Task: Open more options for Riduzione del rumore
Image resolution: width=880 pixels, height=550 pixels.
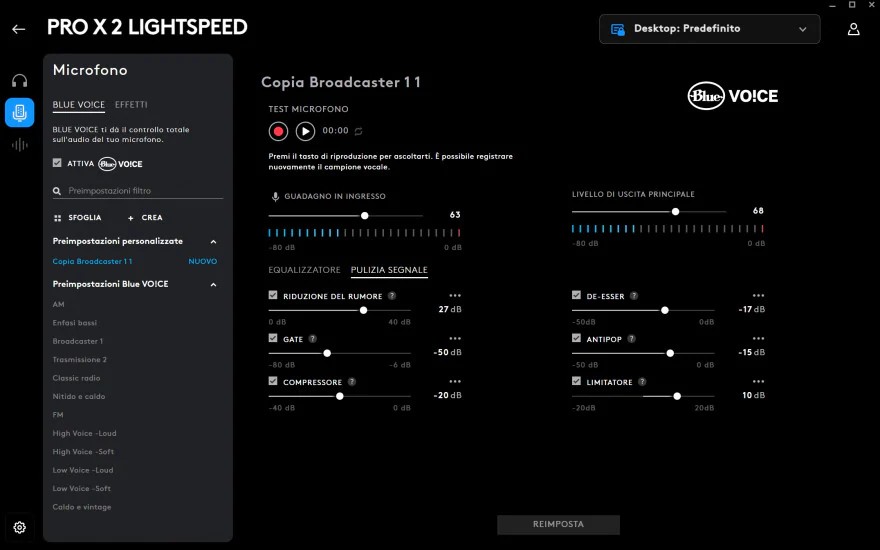Action: [x=455, y=295]
